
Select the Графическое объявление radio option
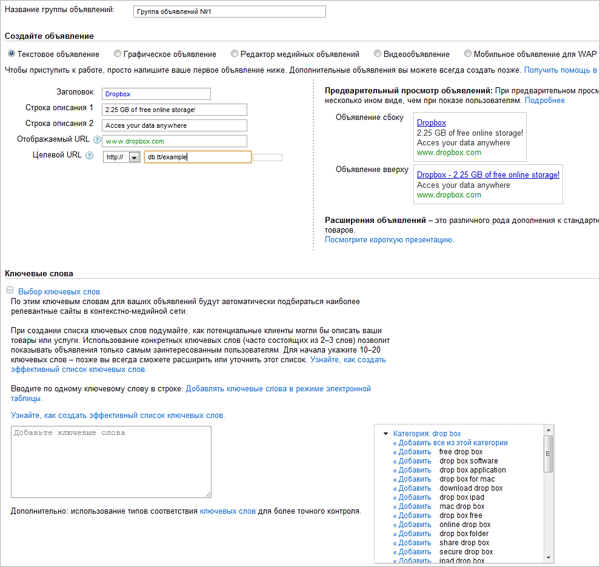(x=118, y=54)
